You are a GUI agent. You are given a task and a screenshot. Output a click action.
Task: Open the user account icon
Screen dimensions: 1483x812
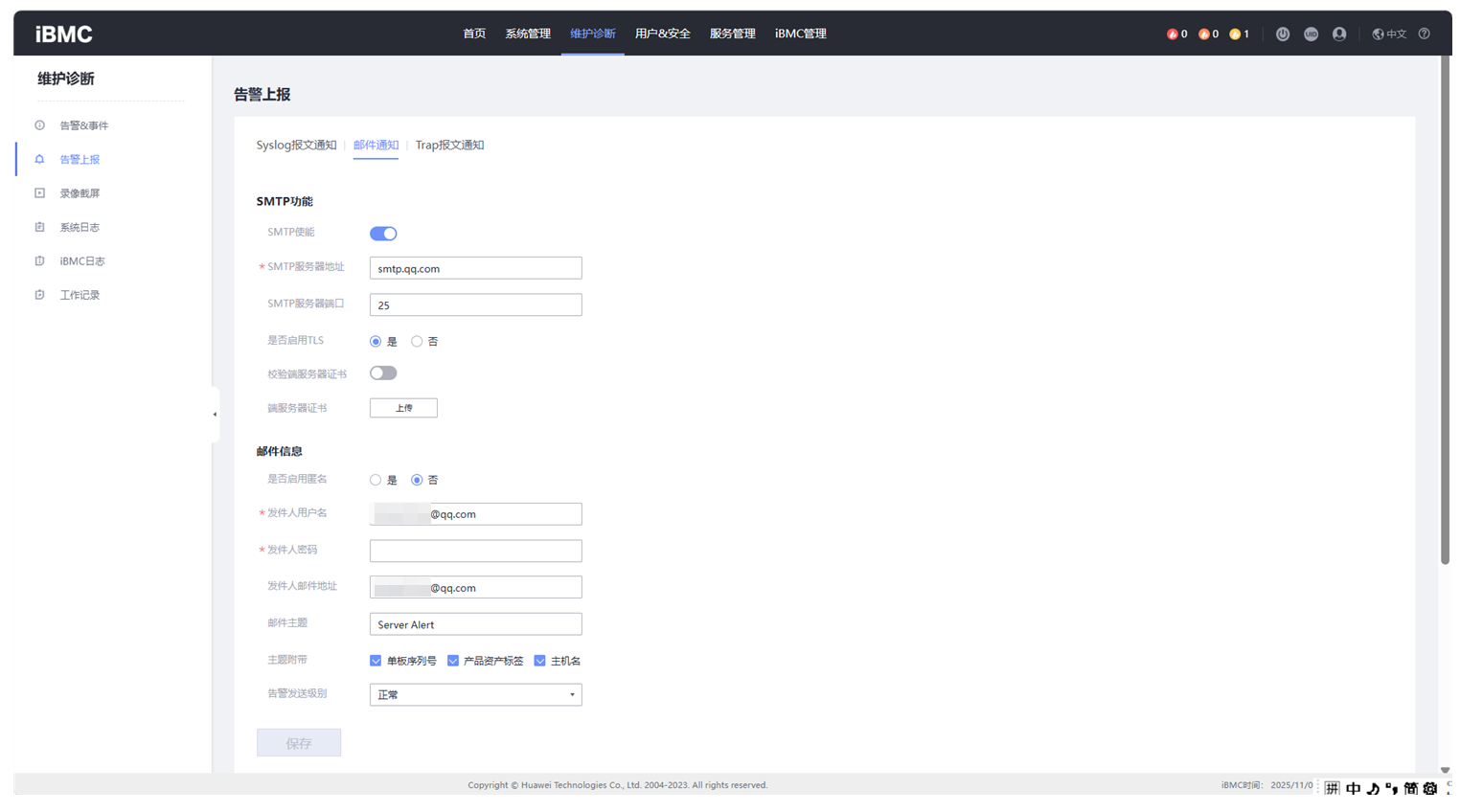tap(1339, 34)
